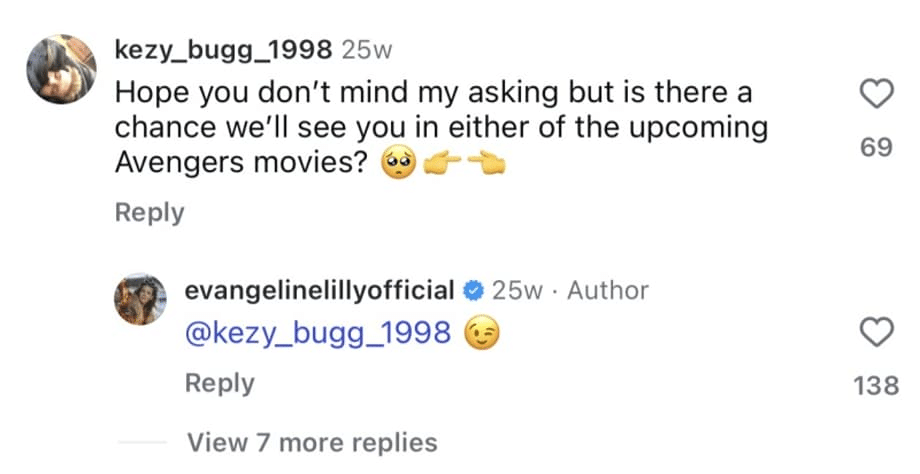This screenshot has width=920, height=474.
Task: Reply to the evangelinelillyofficial comment
Action: coord(221,384)
